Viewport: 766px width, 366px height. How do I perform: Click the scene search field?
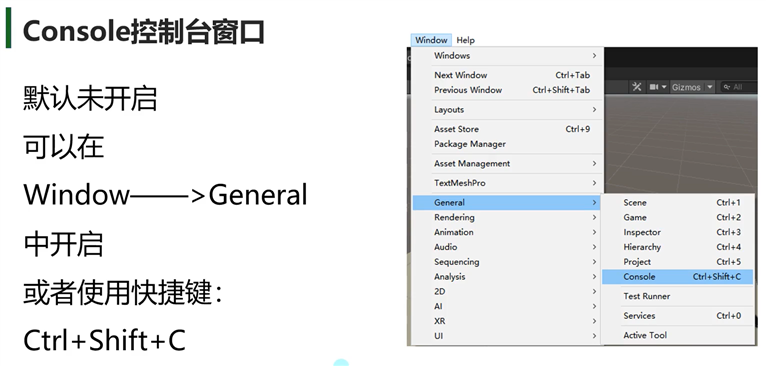tap(739, 87)
